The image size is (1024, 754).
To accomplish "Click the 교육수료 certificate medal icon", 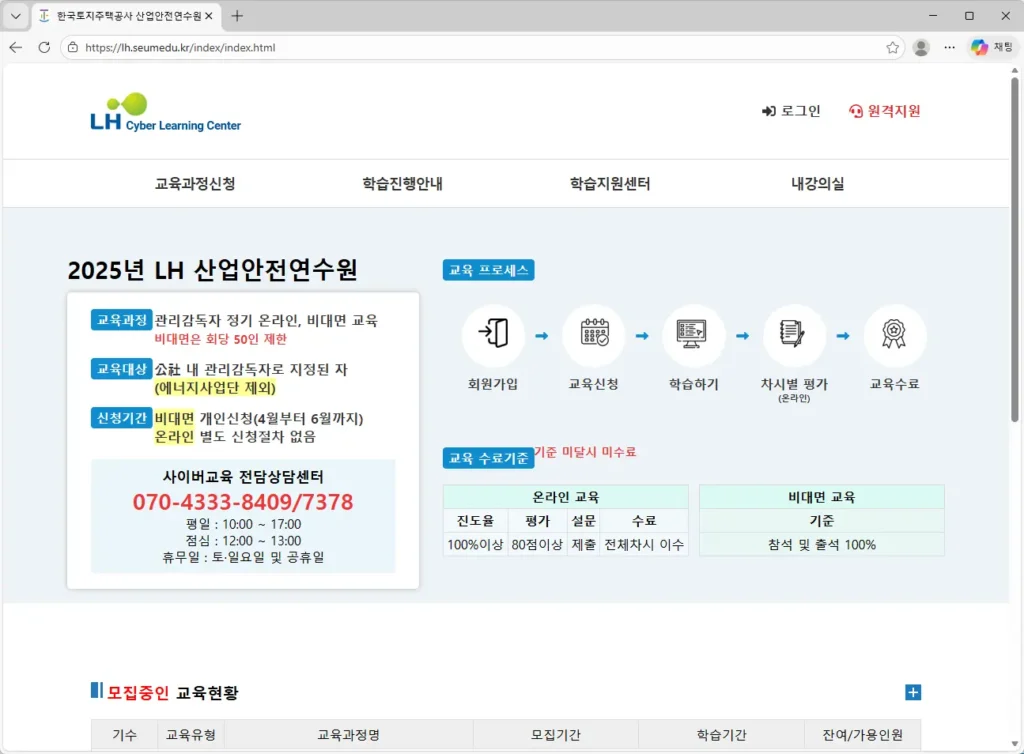I will click(895, 333).
